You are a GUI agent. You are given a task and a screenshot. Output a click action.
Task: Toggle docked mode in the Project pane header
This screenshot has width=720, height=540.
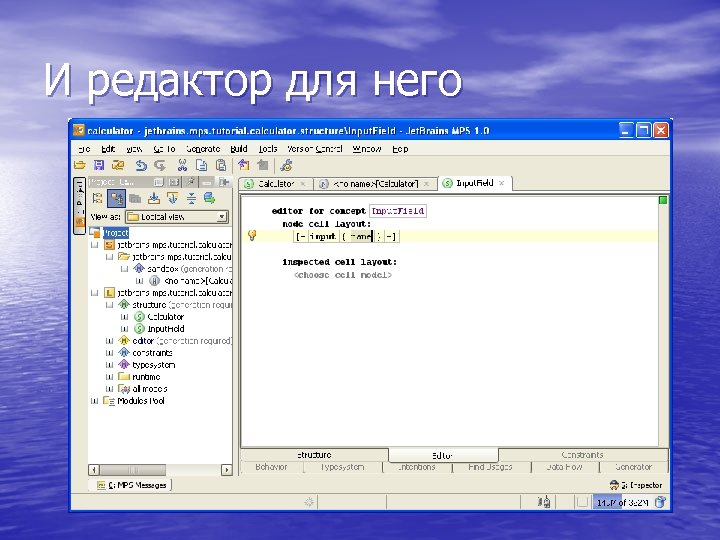point(174,182)
